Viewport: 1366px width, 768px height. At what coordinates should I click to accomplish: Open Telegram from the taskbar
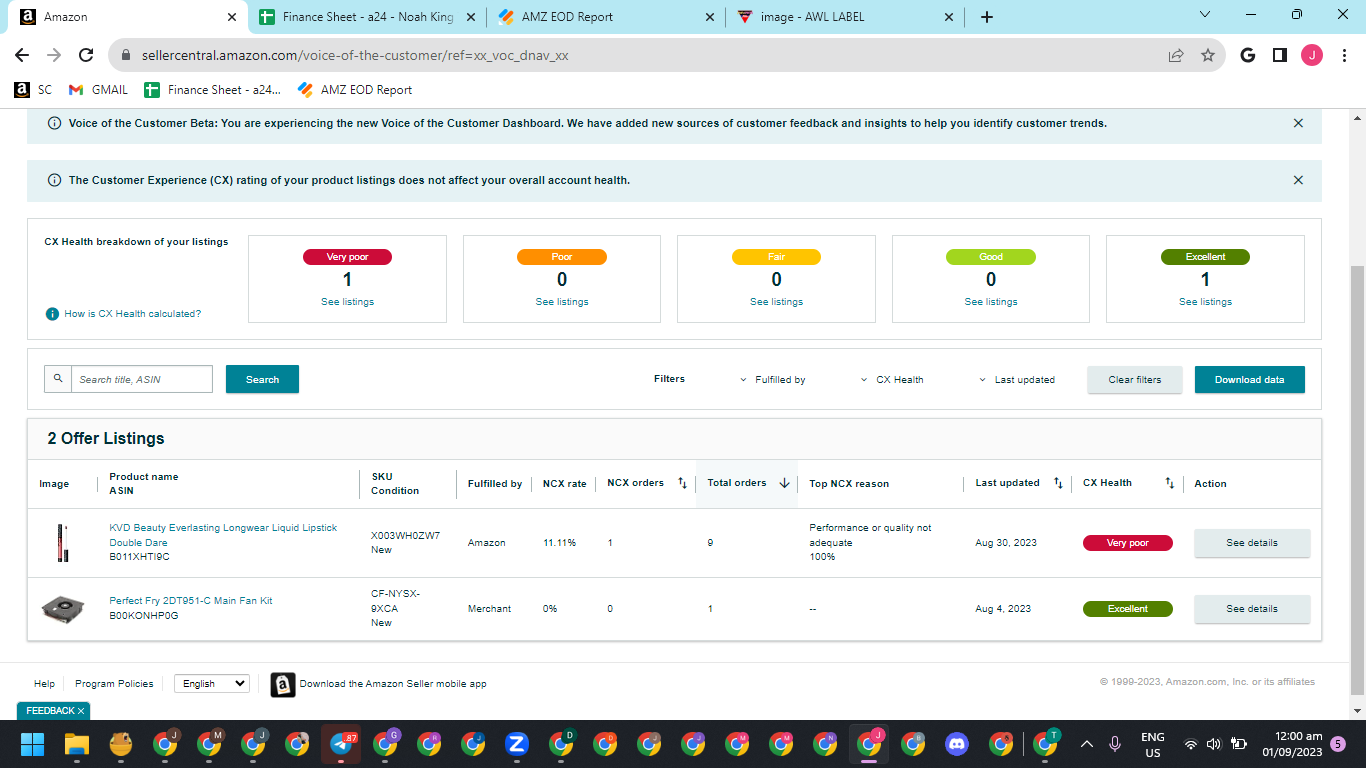tap(341, 744)
